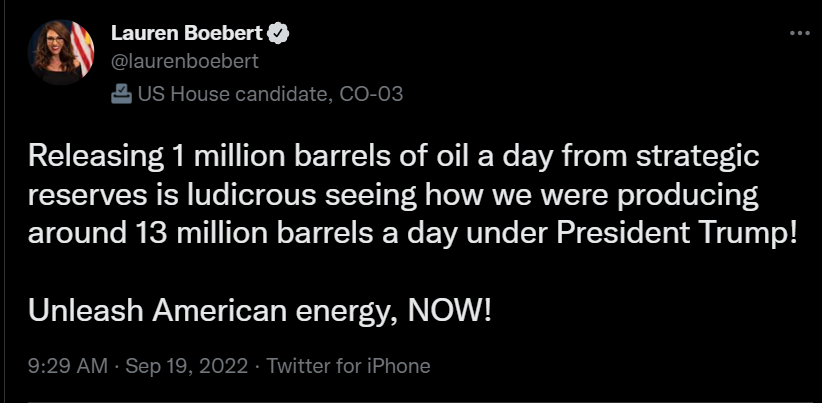Click the CO-03 district text

pos(371,94)
